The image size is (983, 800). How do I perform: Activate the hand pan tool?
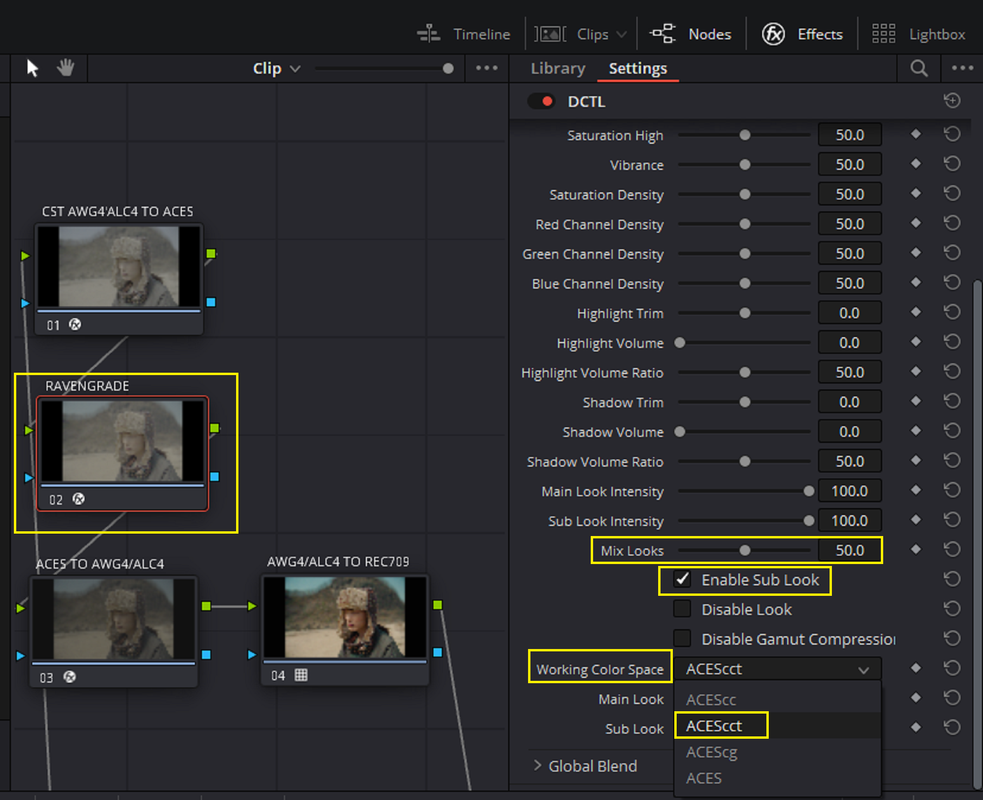coord(65,68)
